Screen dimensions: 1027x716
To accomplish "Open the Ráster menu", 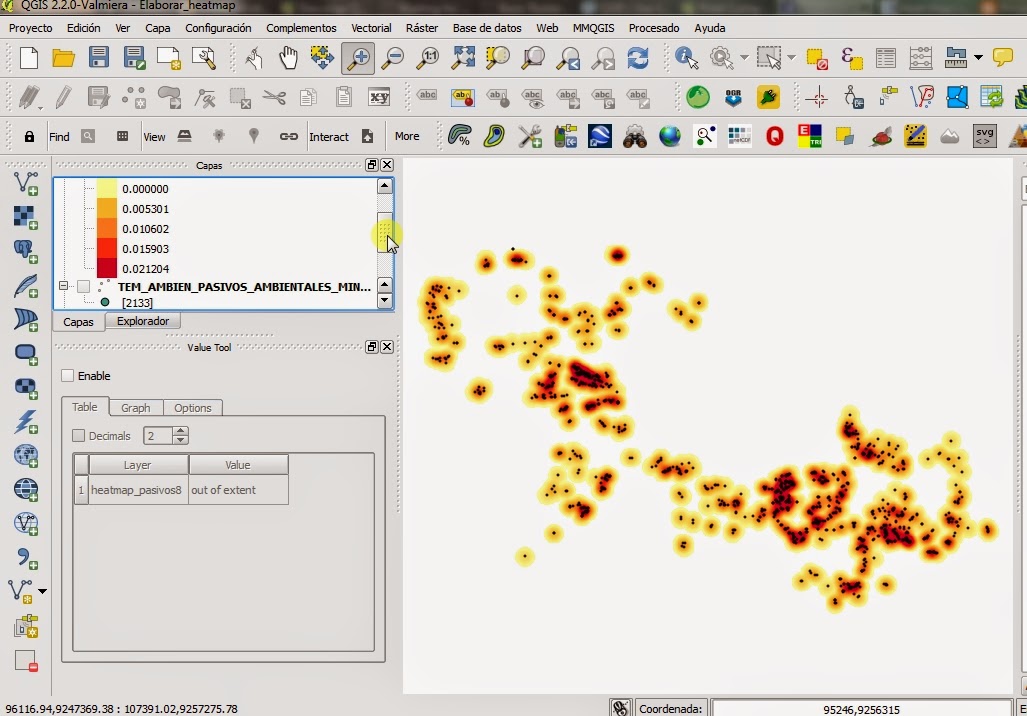I will (422, 28).
